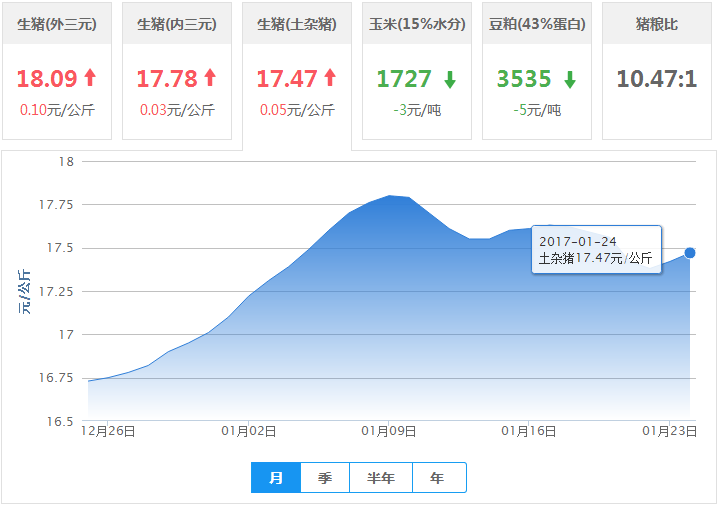Image resolution: width=721 pixels, height=509 pixels.
Task: Click the red up arrow beside 17.47
Action: [x=330, y=77]
